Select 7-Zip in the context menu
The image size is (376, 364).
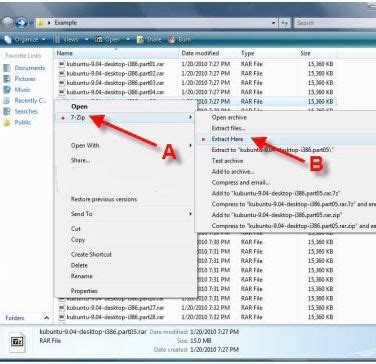point(125,117)
